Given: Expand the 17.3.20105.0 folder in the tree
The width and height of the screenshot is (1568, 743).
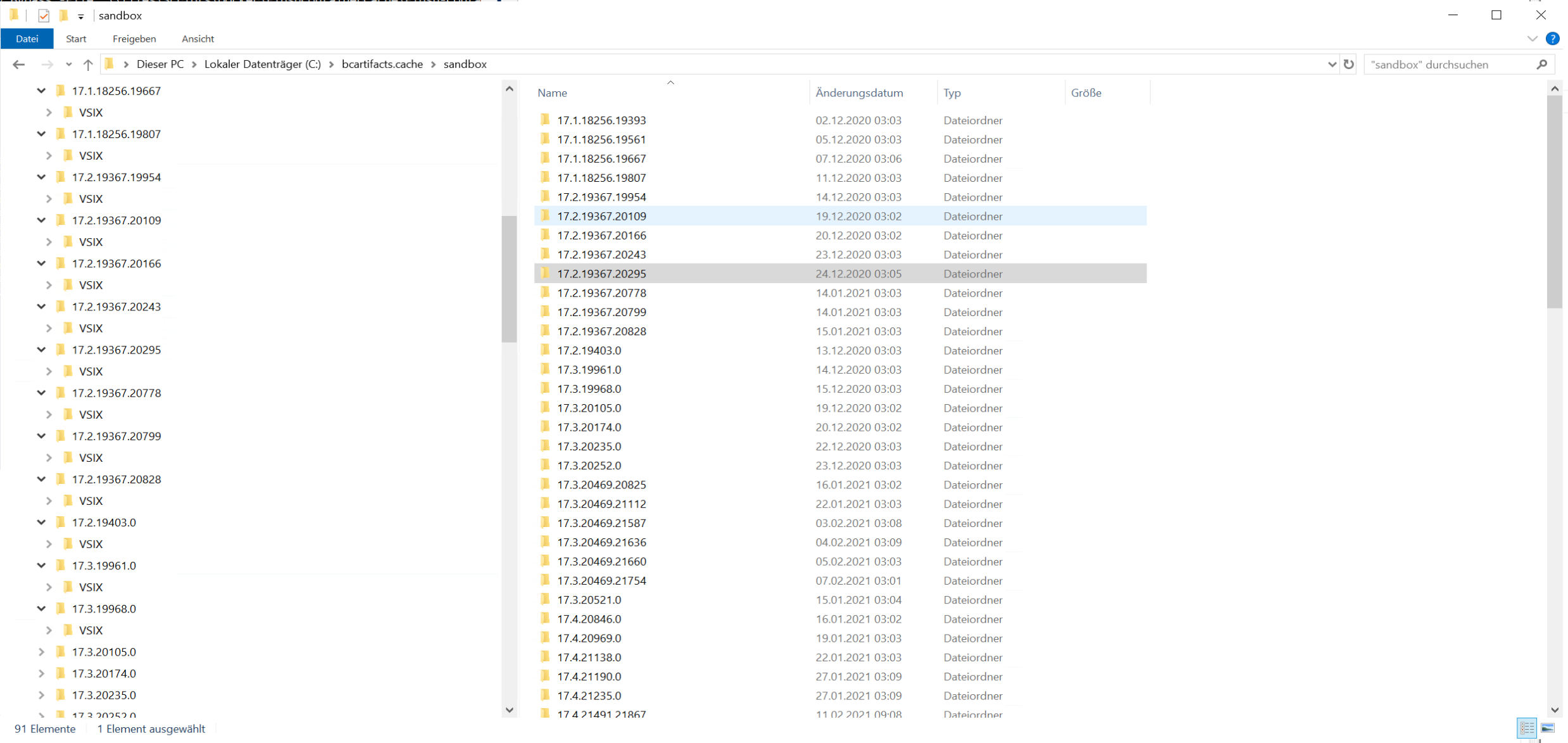Looking at the screenshot, I should click(x=41, y=652).
